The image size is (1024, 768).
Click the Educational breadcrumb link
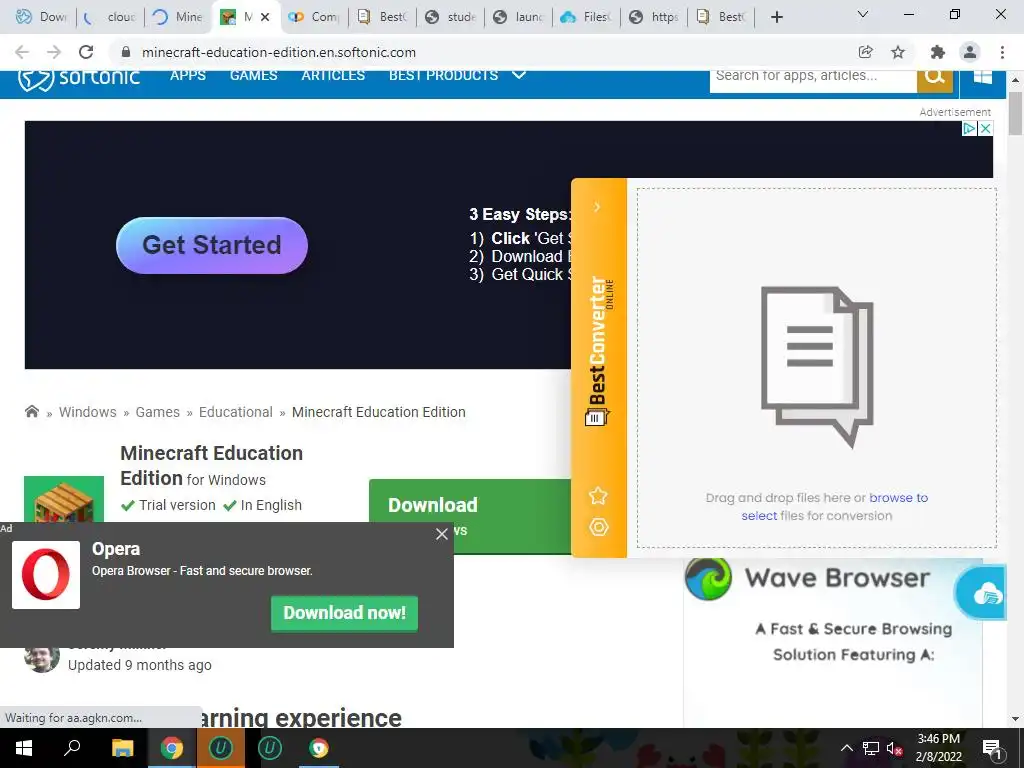(236, 412)
